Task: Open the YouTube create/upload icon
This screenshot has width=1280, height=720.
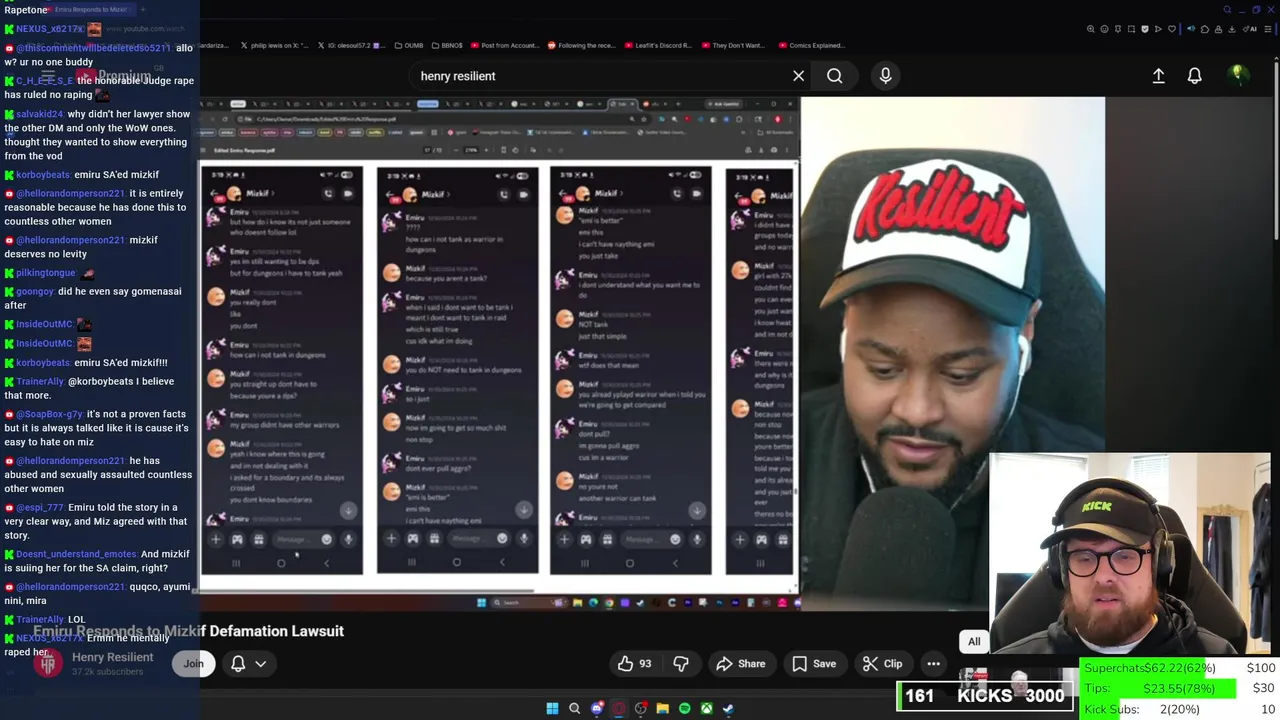Action: (1158, 76)
